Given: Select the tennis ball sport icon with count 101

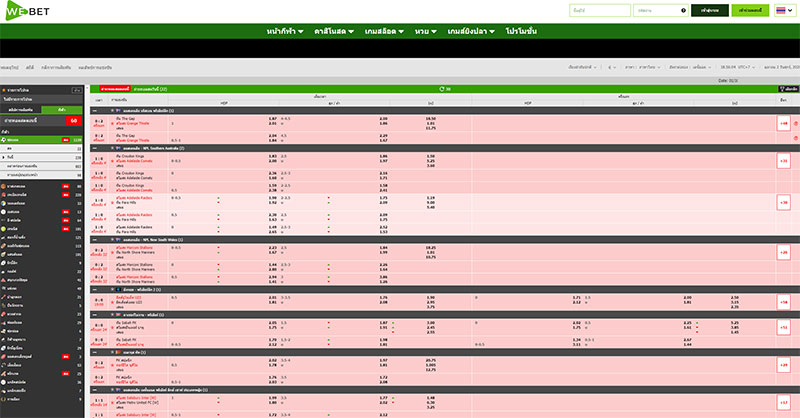Looking at the screenshot, I should coord(4,229).
